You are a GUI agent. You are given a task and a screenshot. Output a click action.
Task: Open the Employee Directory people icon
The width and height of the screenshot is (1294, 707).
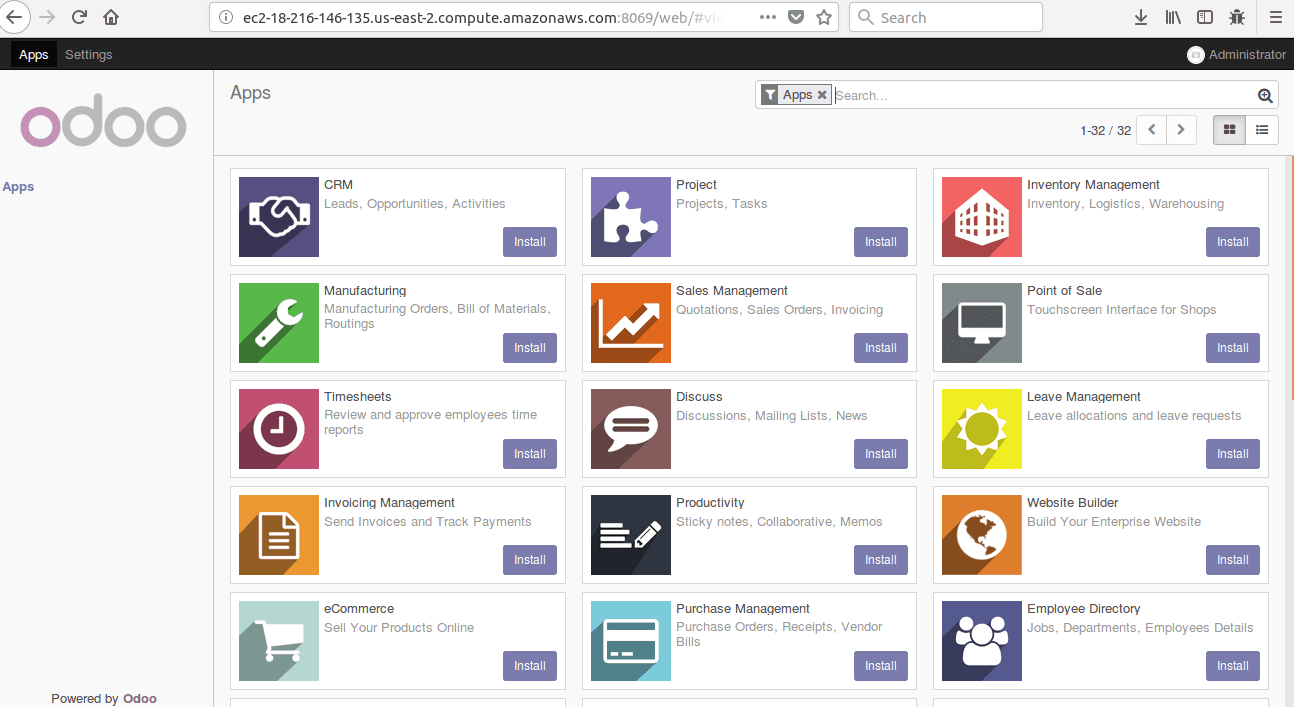pyautogui.click(x=982, y=641)
